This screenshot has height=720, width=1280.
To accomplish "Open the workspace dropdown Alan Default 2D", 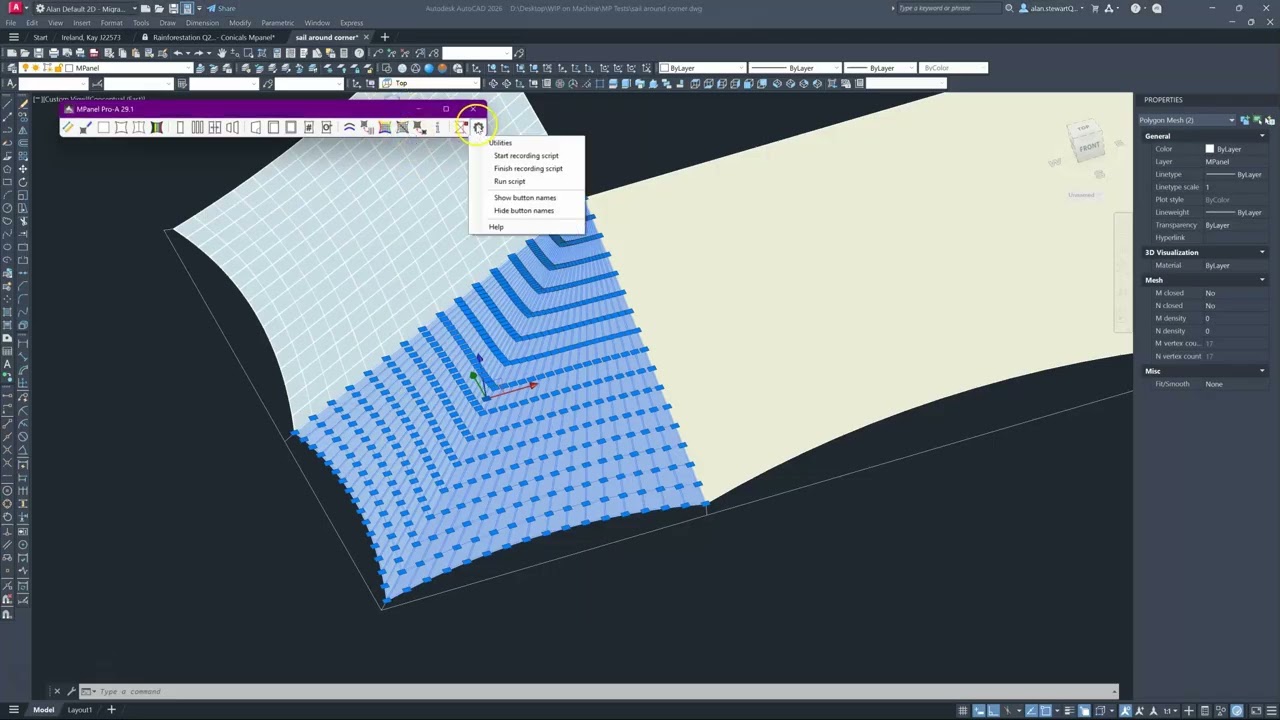I will coord(85,8).
